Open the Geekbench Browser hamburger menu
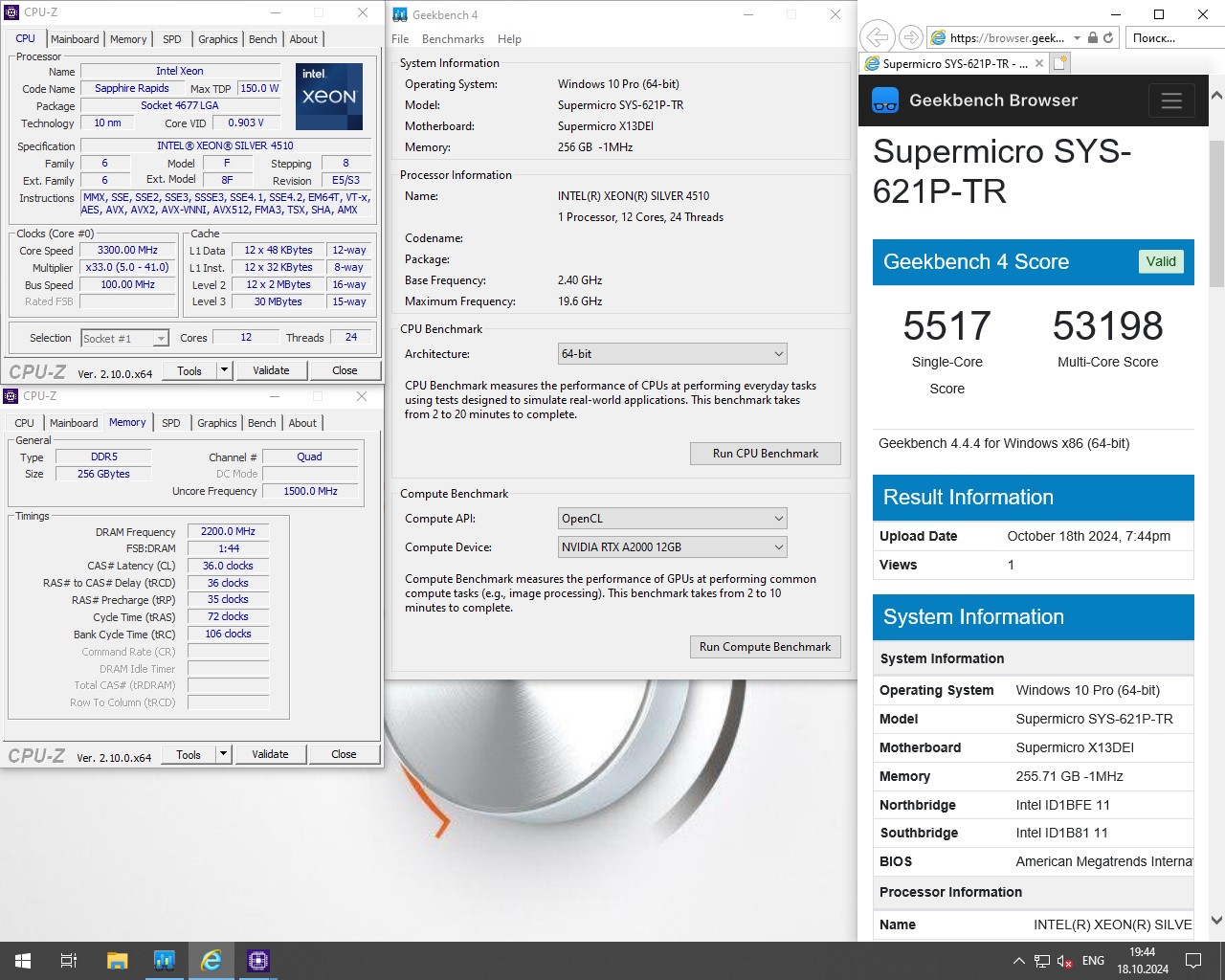This screenshot has width=1225, height=980. pos(1171,100)
